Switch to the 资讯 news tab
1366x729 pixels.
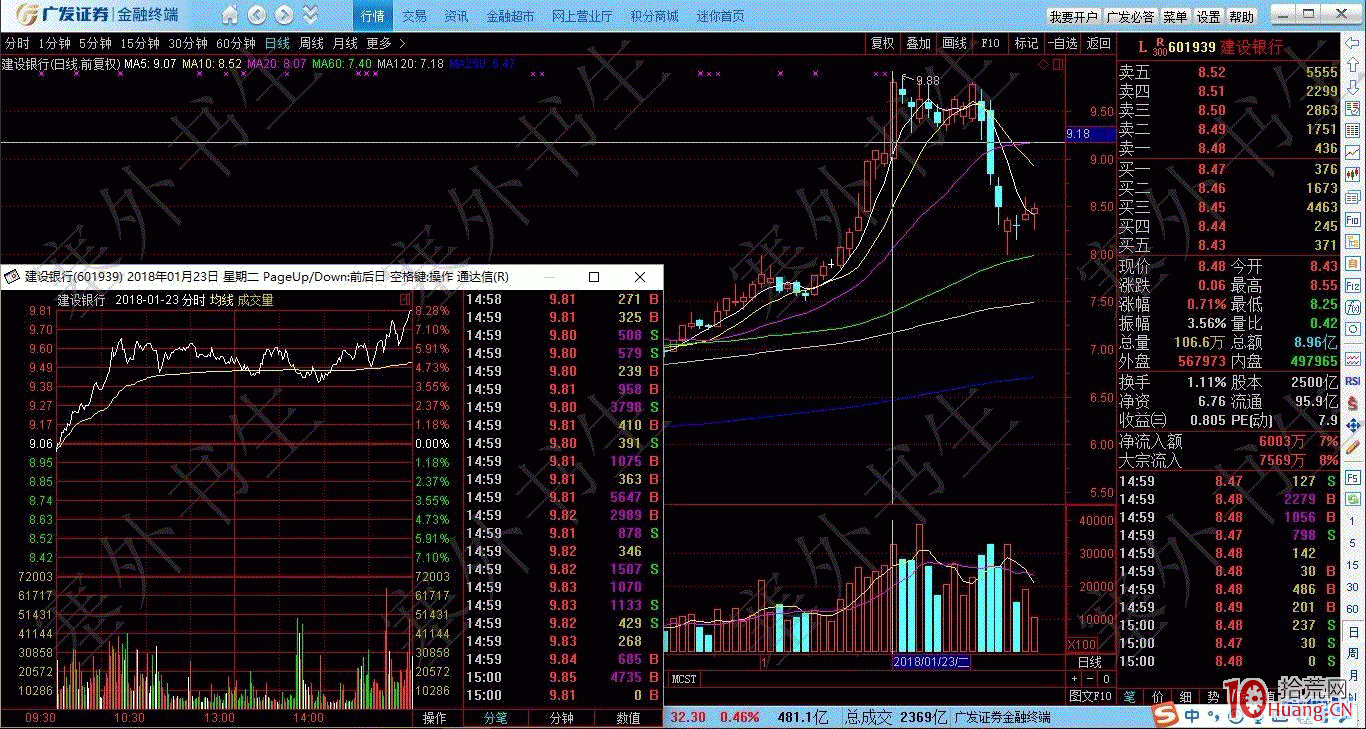click(456, 16)
